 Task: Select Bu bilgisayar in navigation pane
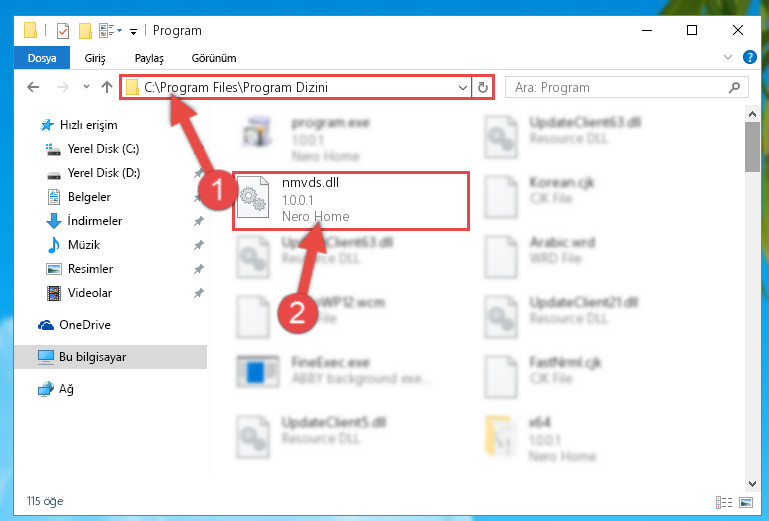pos(110,357)
